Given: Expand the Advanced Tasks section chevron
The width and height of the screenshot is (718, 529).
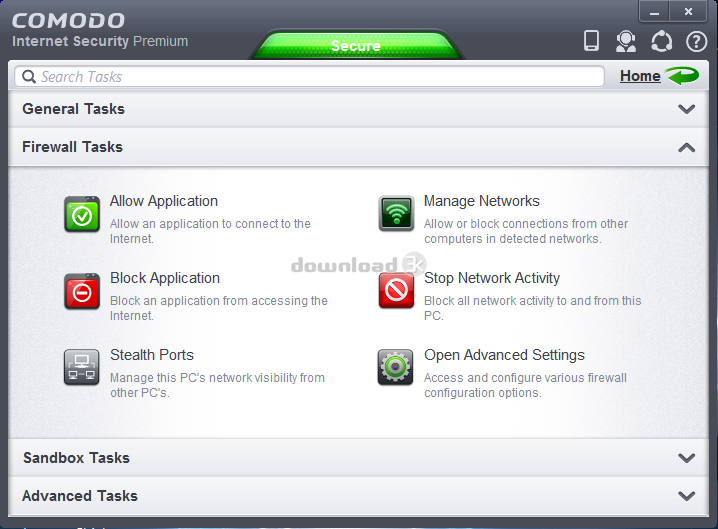Looking at the screenshot, I should pyautogui.click(x=686, y=496).
